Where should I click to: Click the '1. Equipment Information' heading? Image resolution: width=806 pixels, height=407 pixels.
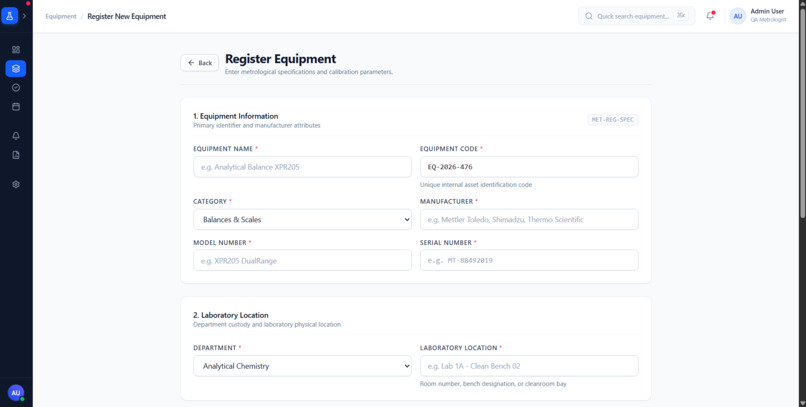coord(235,116)
